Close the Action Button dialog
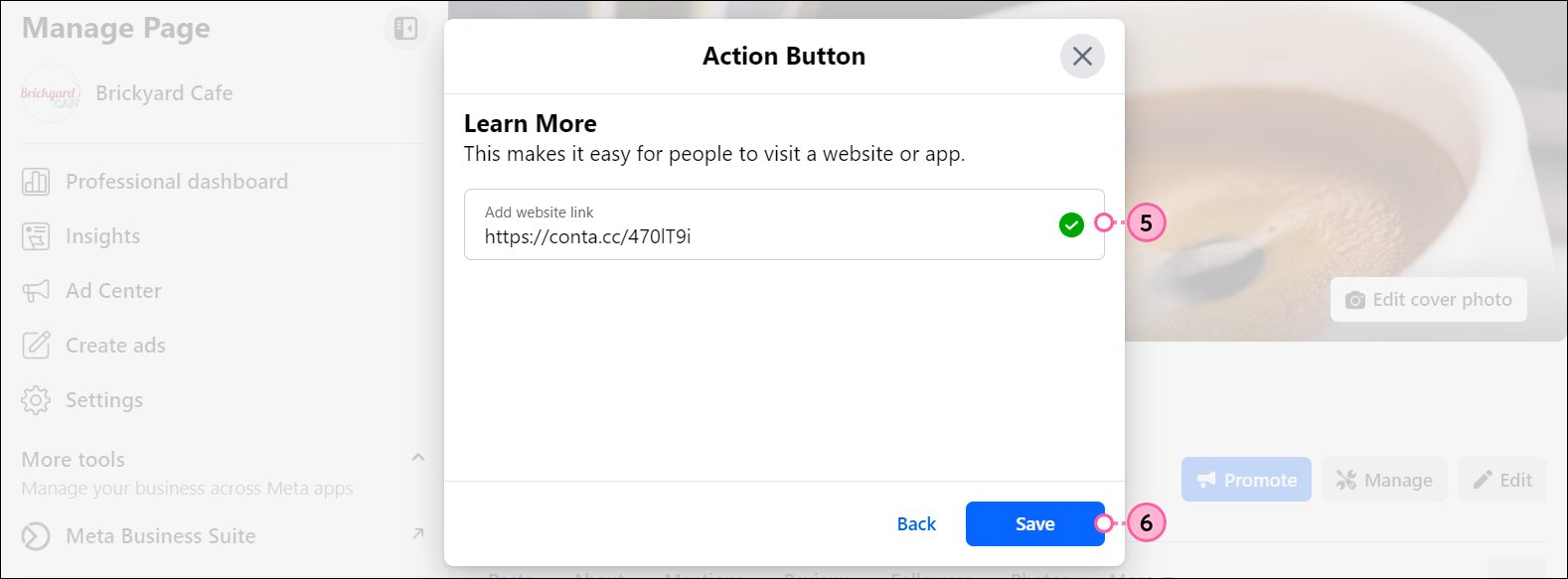 [x=1082, y=57]
